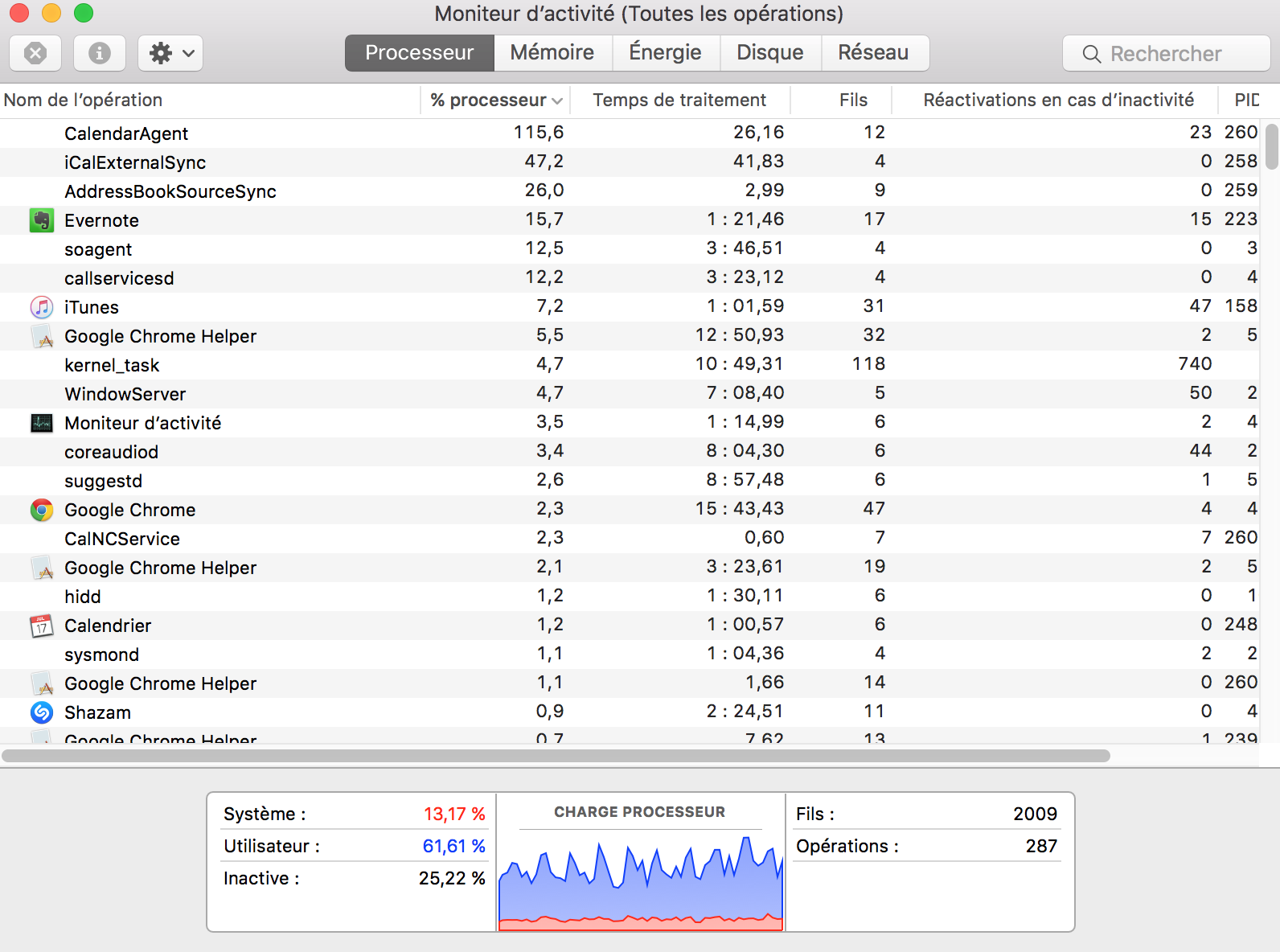Click the Google Chrome colored icon
This screenshot has height=952, width=1280.
pyautogui.click(x=42, y=510)
